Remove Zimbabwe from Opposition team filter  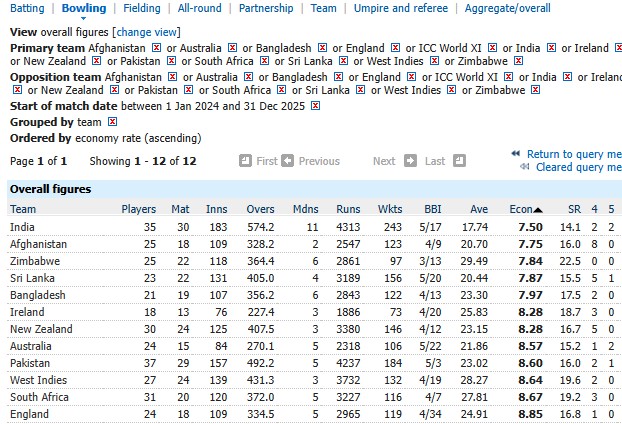click(536, 90)
